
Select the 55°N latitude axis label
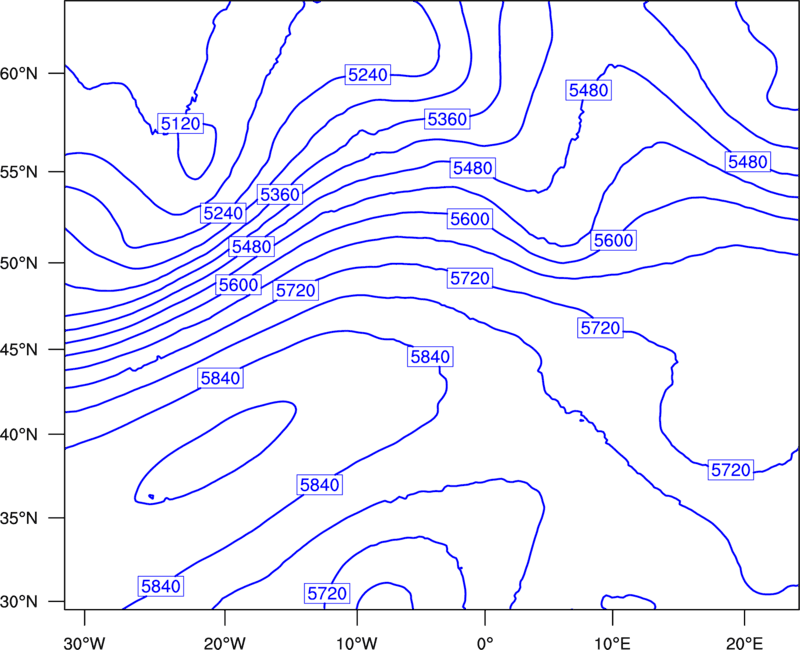pos(19,172)
